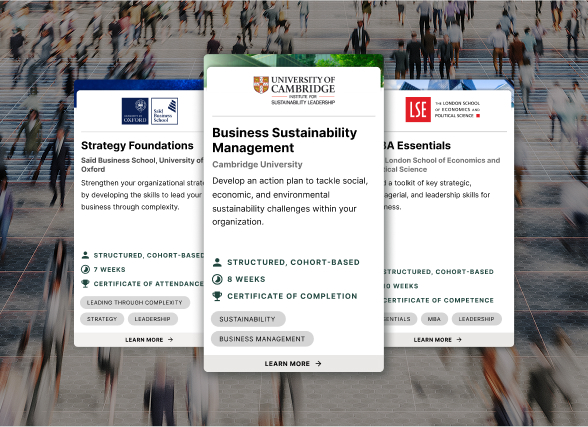
Task: Select the Strategy tag
Action: tap(102, 319)
